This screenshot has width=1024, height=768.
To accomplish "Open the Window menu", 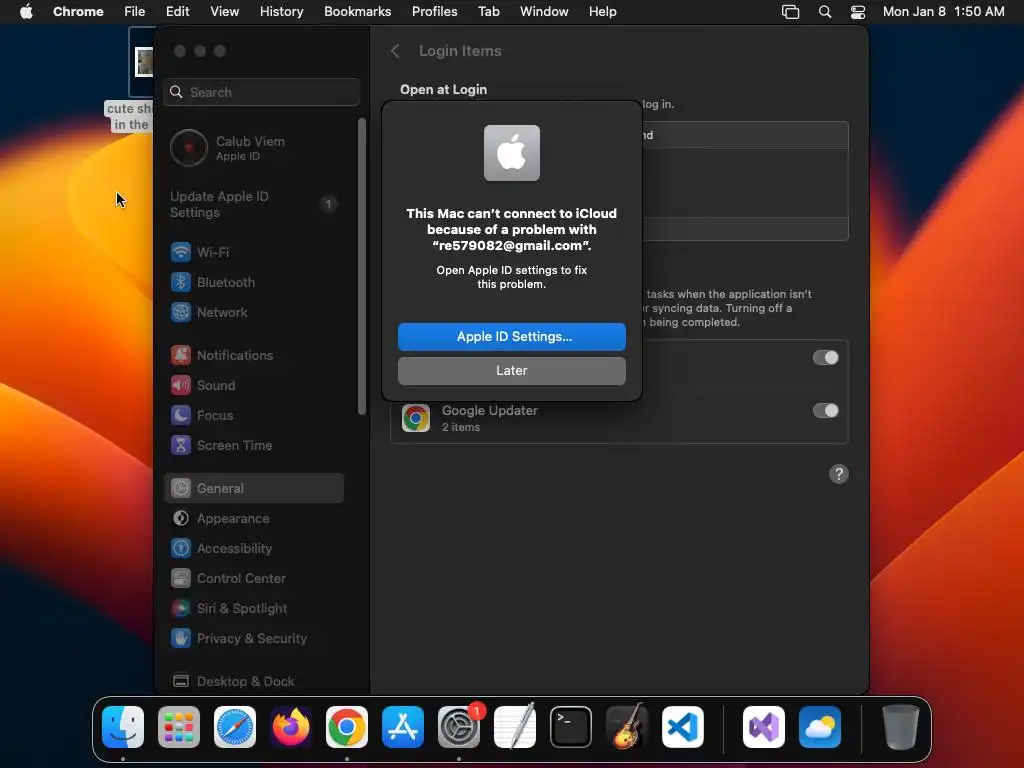I will click(544, 12).
